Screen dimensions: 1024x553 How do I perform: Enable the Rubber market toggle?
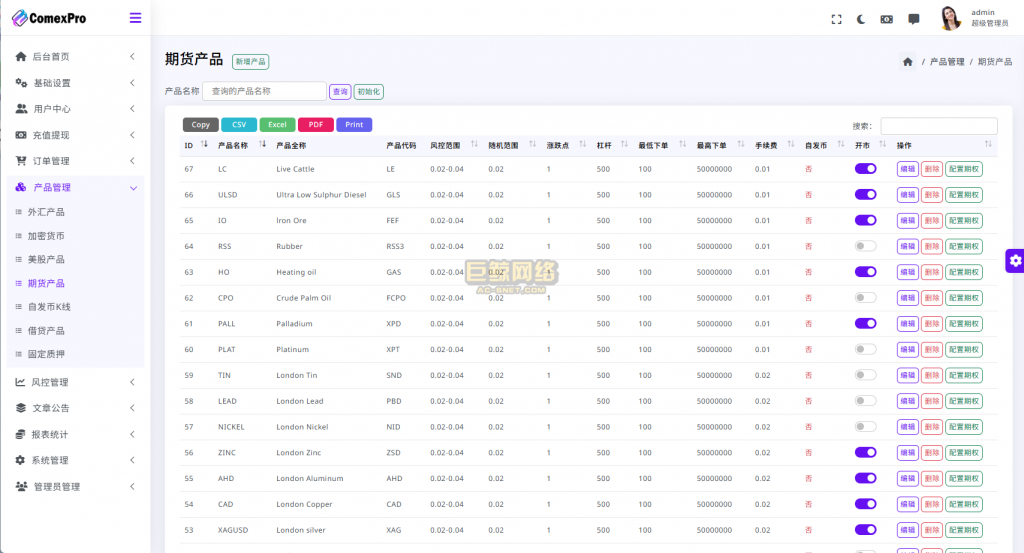pos(865,246)
